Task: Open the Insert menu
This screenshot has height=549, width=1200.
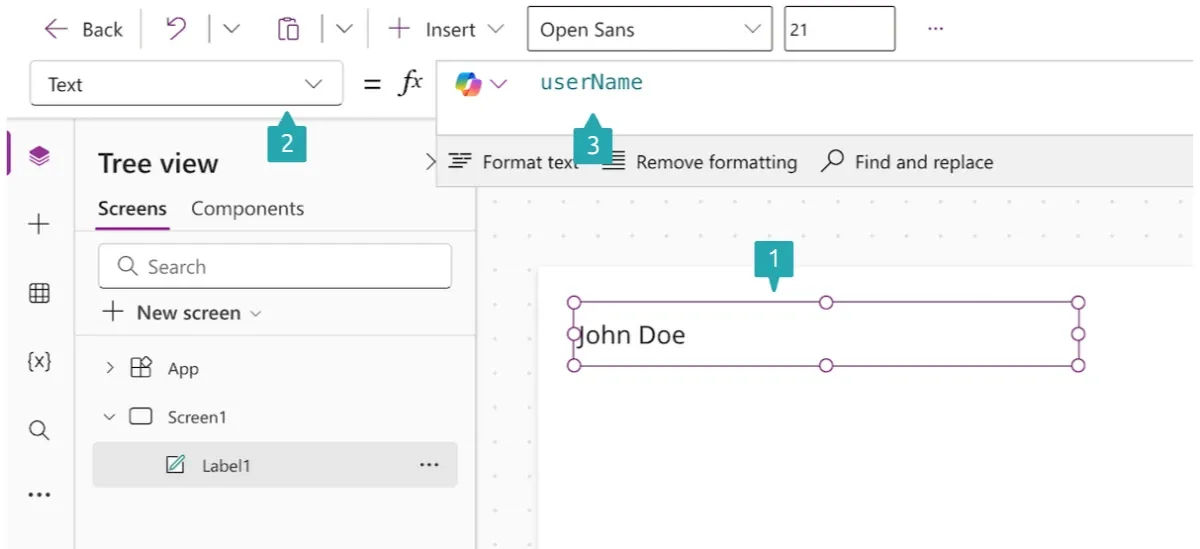Action: (445, 29)
